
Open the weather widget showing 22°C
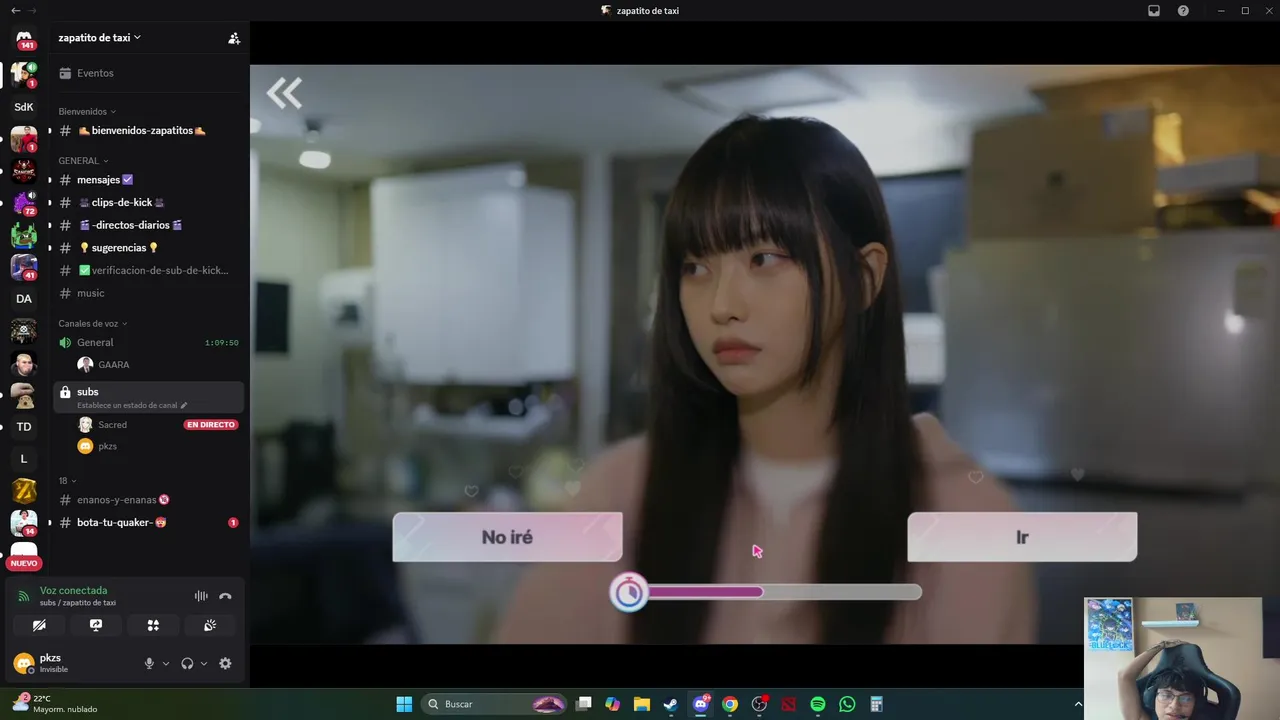click(55, 703)
